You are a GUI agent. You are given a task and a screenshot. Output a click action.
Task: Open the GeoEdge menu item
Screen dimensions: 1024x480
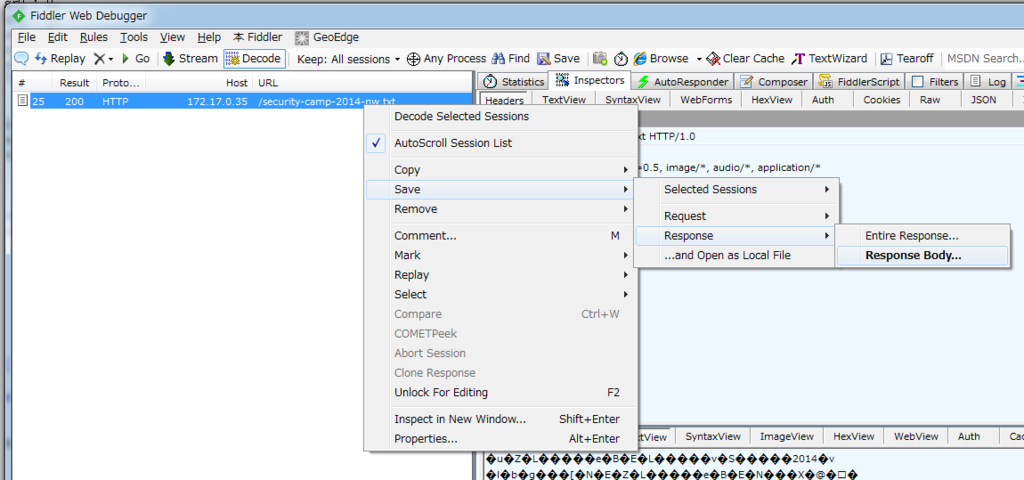click(327, 37)
